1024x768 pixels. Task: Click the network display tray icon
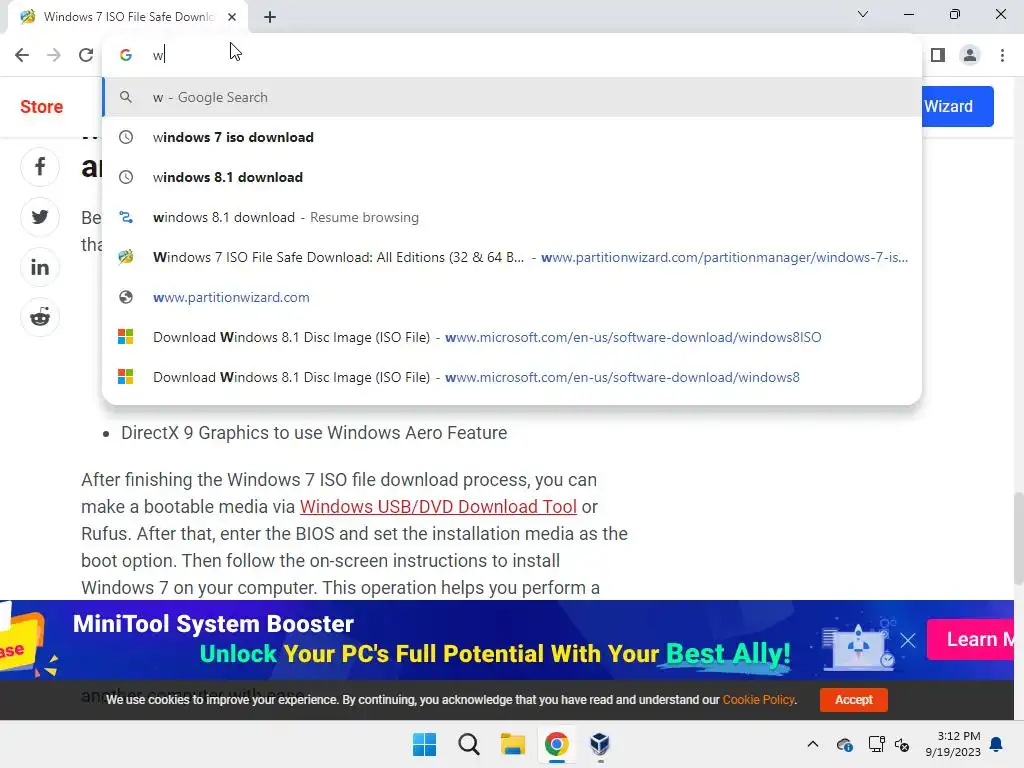[876, 744]
